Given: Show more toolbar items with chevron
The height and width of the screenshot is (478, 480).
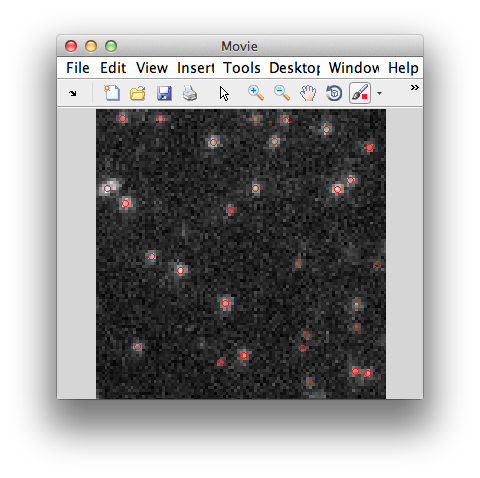Looking at the screenshot, I should 415,87.
